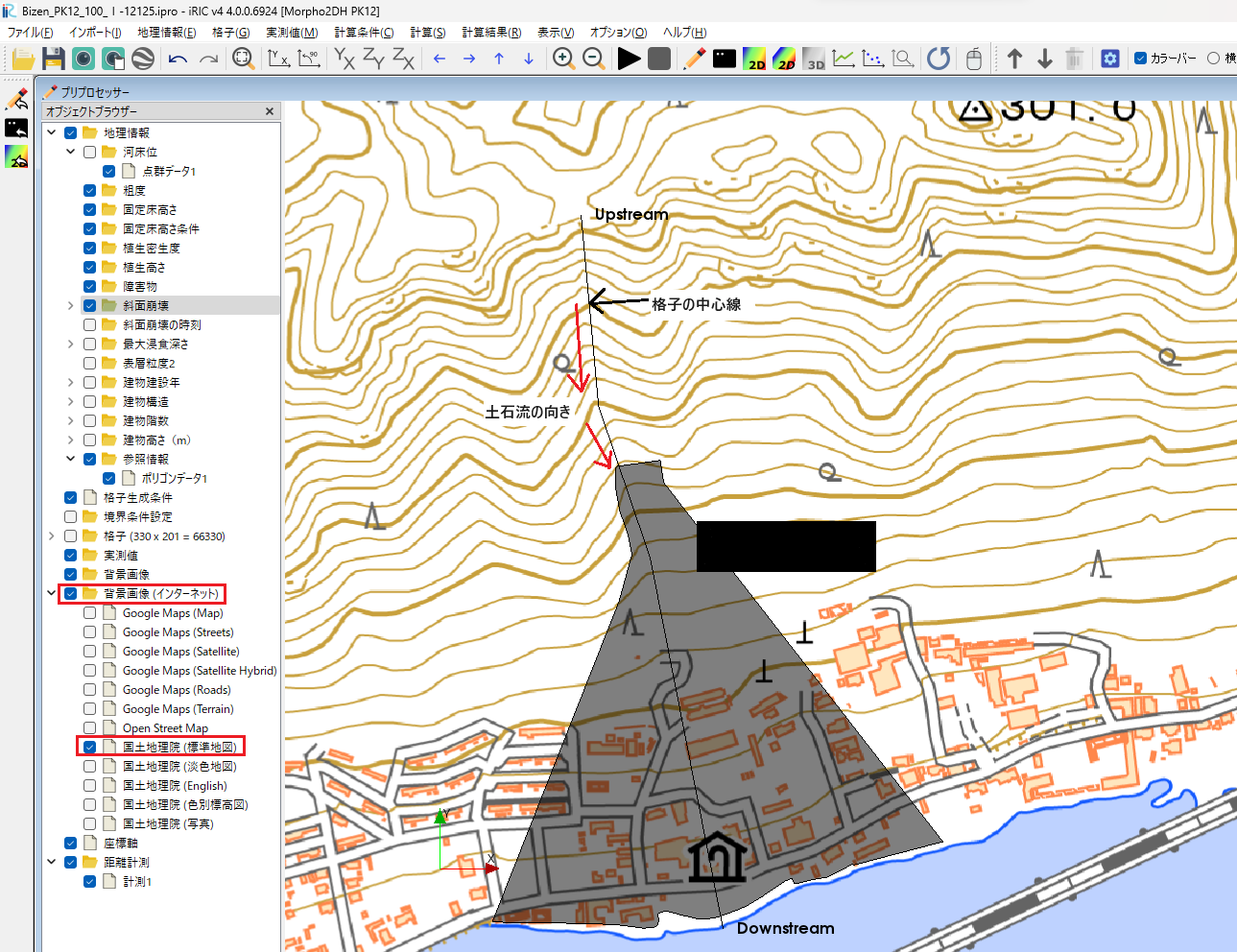Viewport: 1237px width, 952px height.
Task: Click the Zoom Out magnifier icon
Action: coord(594,59)
